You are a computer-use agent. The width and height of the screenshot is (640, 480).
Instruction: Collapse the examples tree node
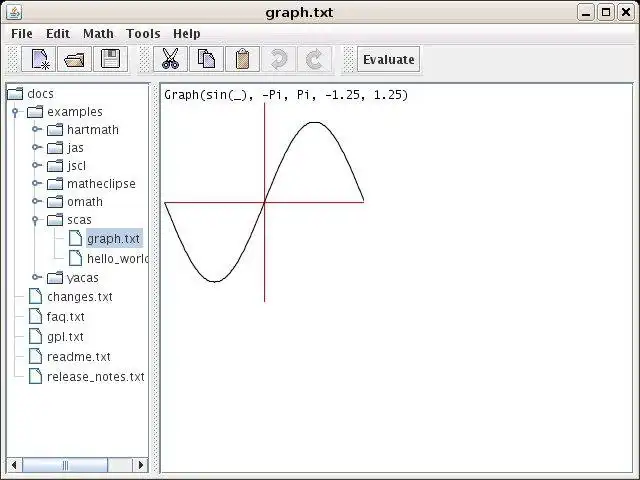[x=16, y=111]
